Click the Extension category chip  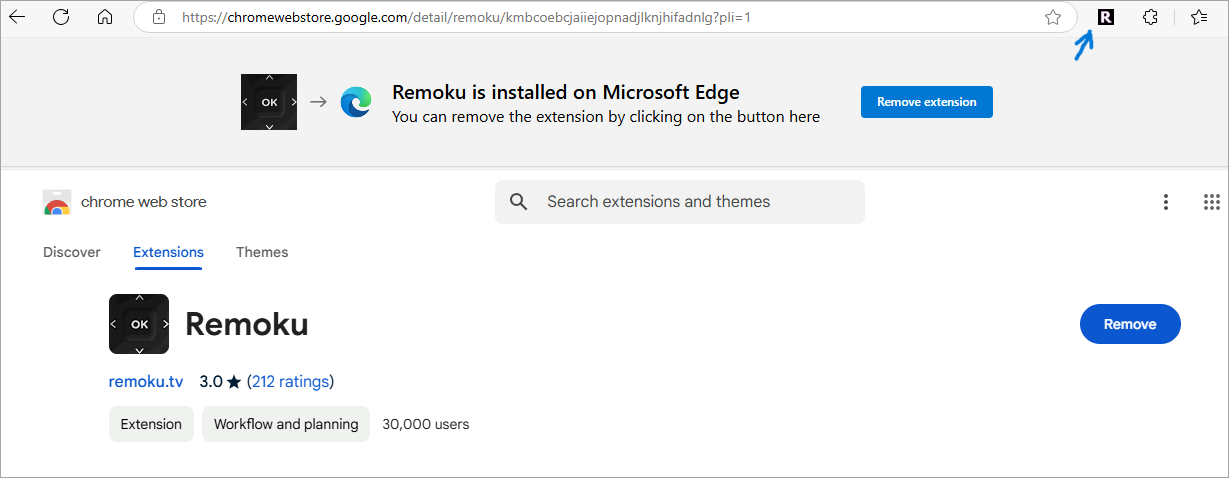point(151,424)
